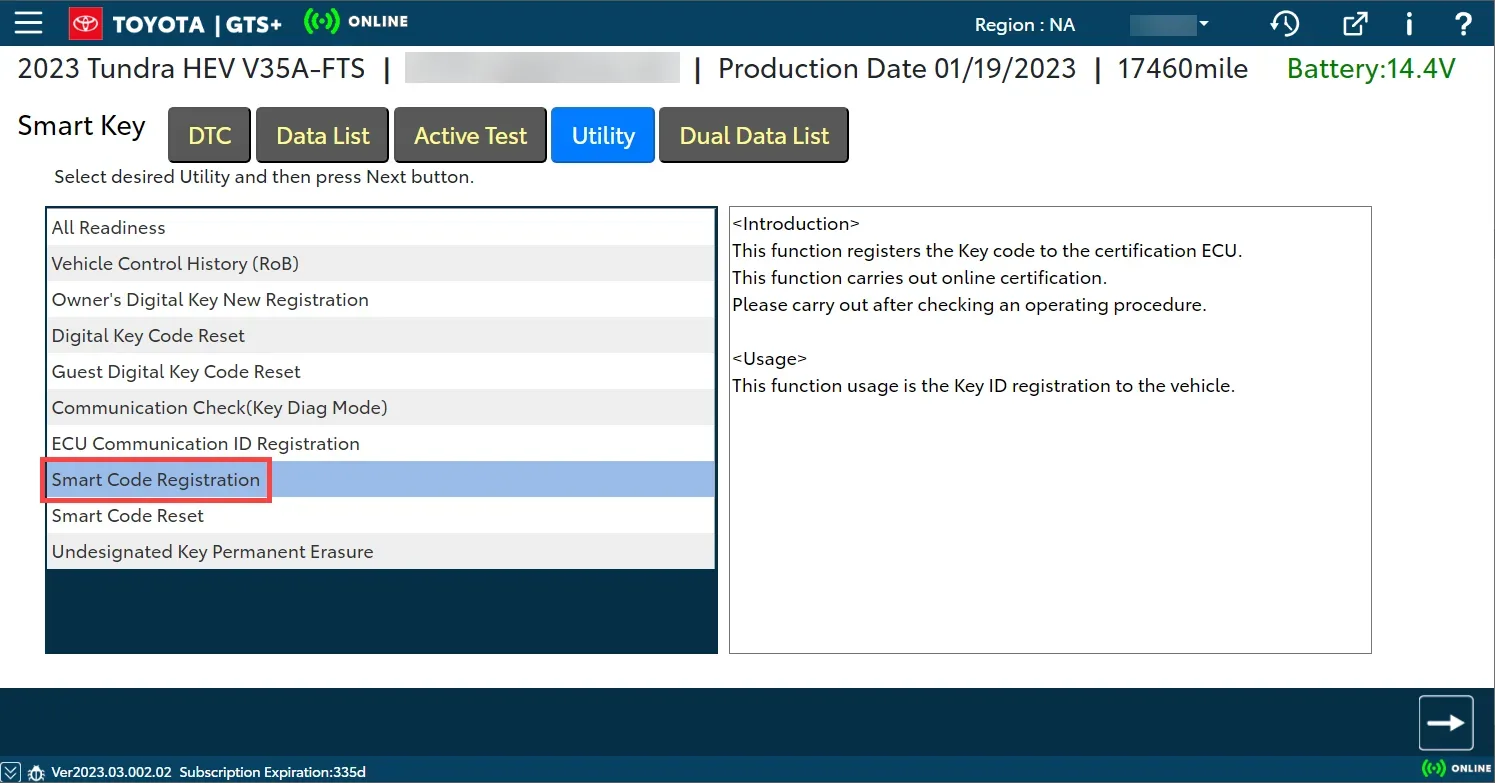Click the 17460mile odometer value
This screenshot has width=1495, height=783.
pyautogui.click(x=1183, y=69)
